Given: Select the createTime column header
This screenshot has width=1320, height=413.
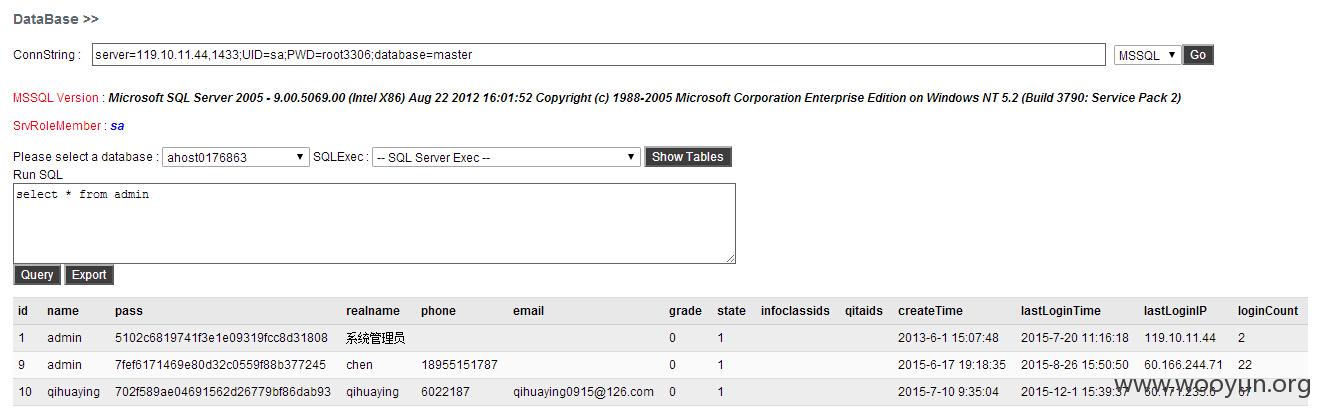Looking at the screenshot, I should [x=930, y=311].
